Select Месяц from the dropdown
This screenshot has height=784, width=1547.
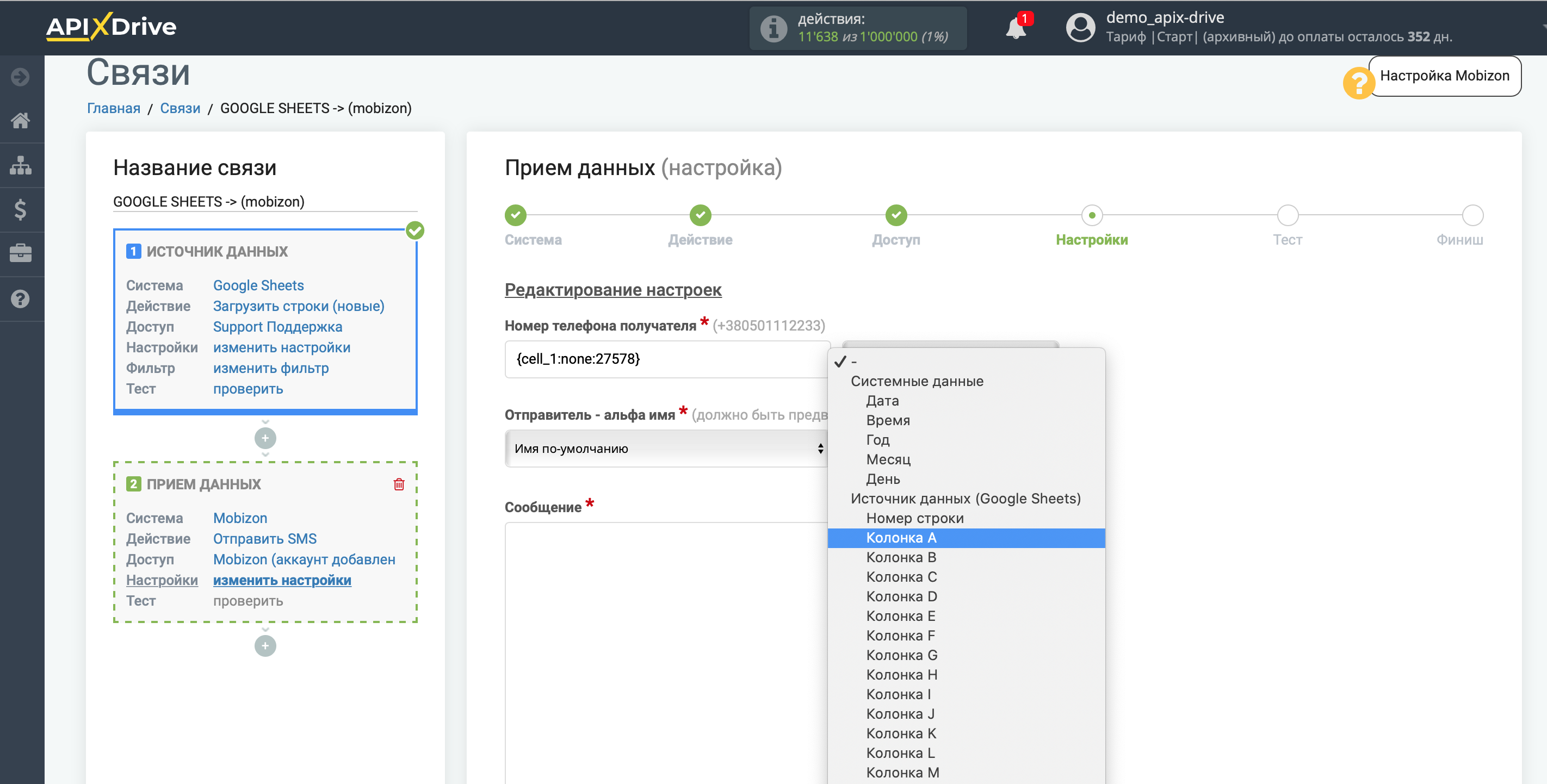966,460
